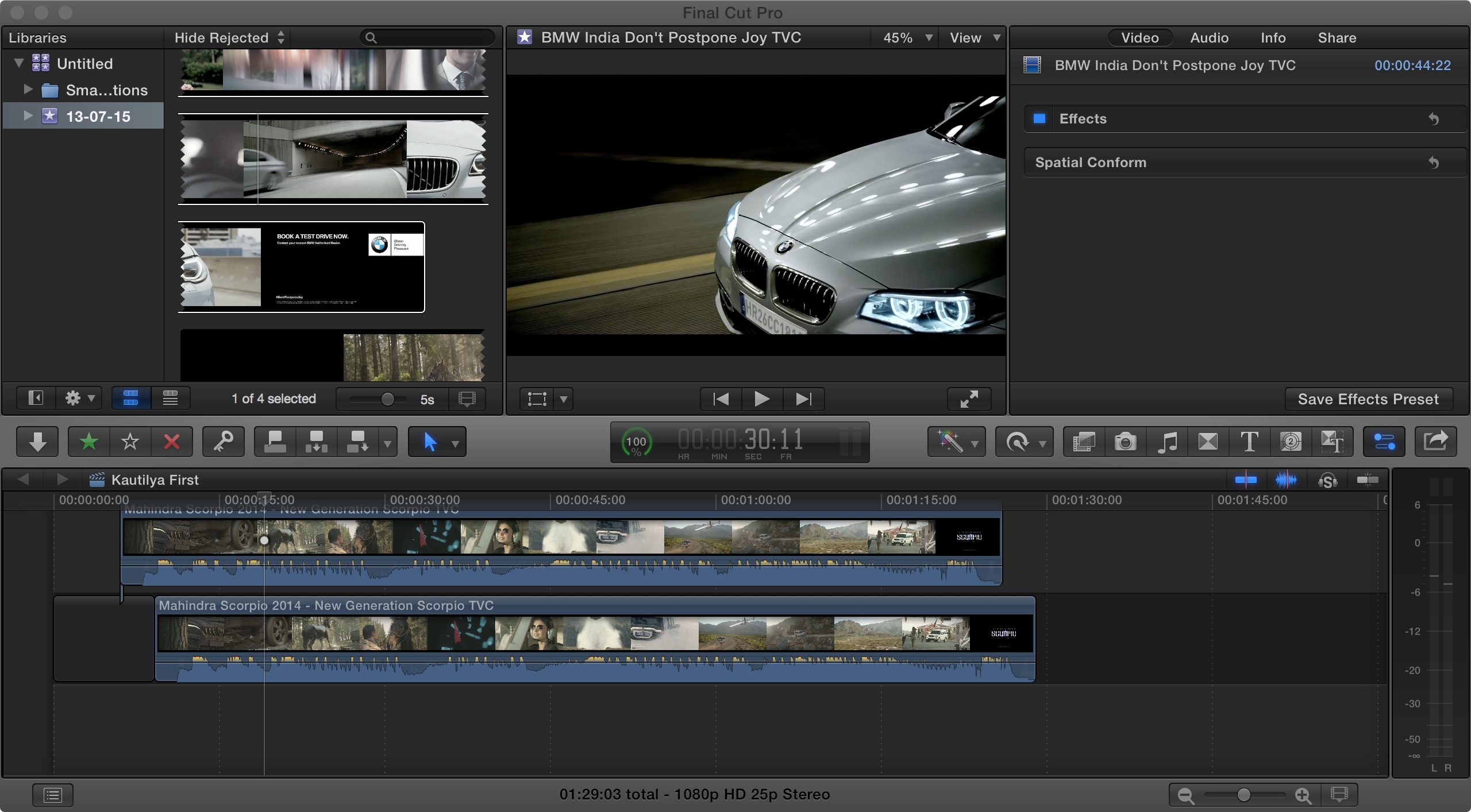Image resolution: width=1471 pixels, height=812 pixels.
Task: Adjust the timeline zoom slider
Action: pos(1244,795)
